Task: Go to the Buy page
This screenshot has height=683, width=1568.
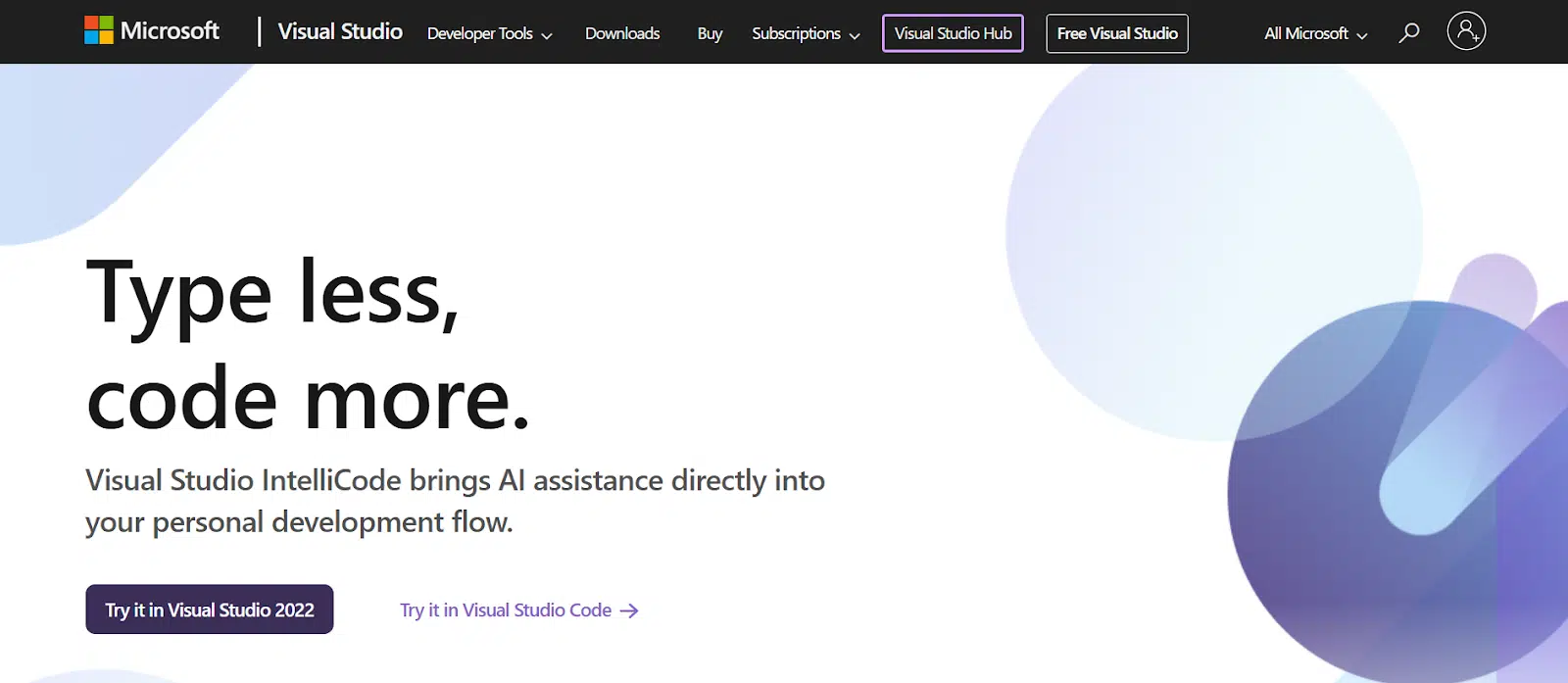Action: point(710,33)
